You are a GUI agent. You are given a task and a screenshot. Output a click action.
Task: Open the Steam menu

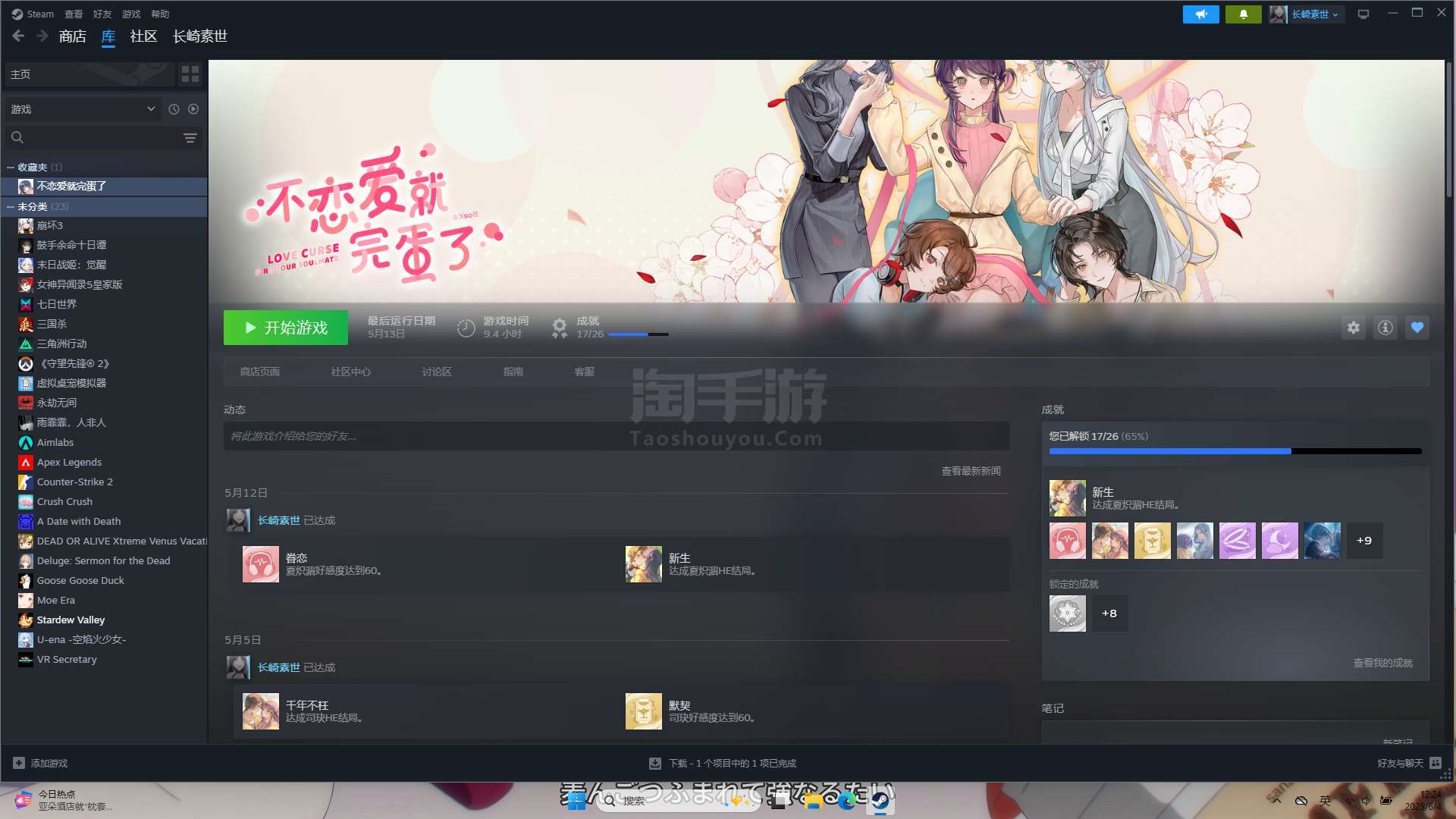[33, 14]
